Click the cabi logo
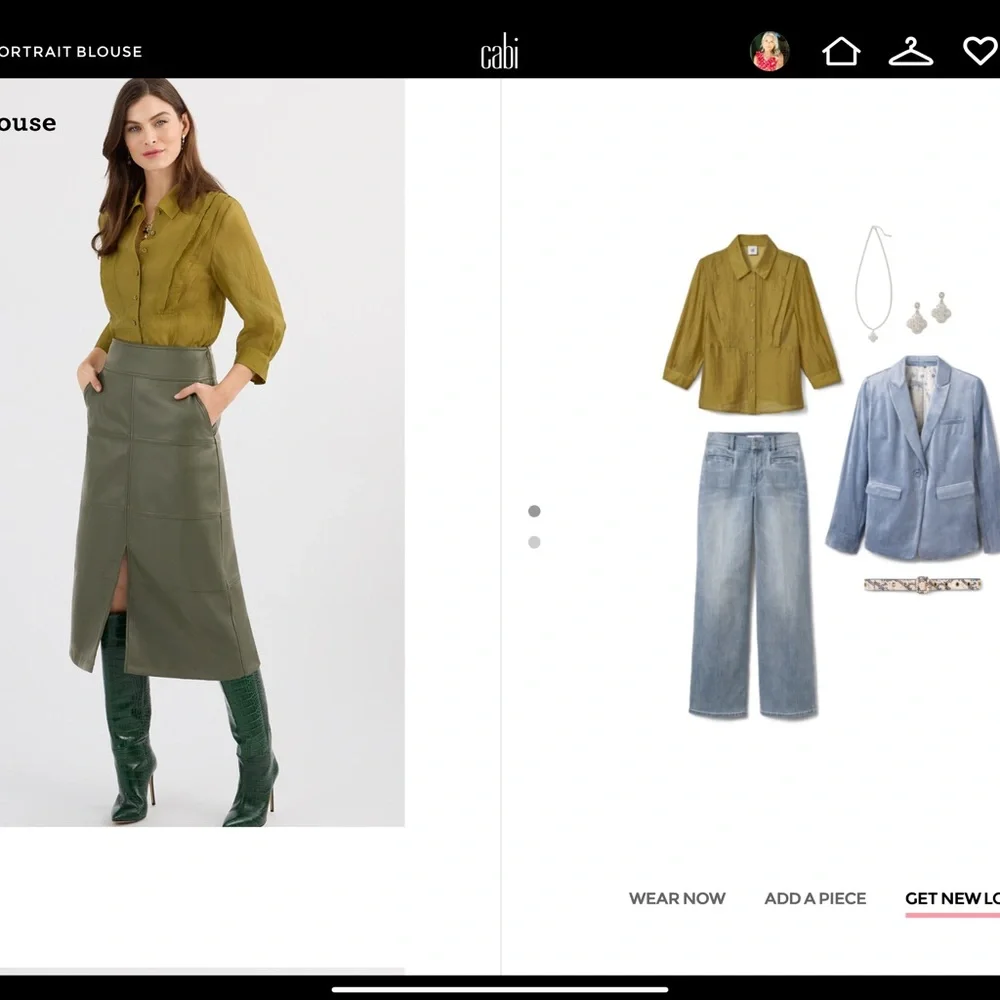Screen dimensions: 1000x1000 [499, 51]
